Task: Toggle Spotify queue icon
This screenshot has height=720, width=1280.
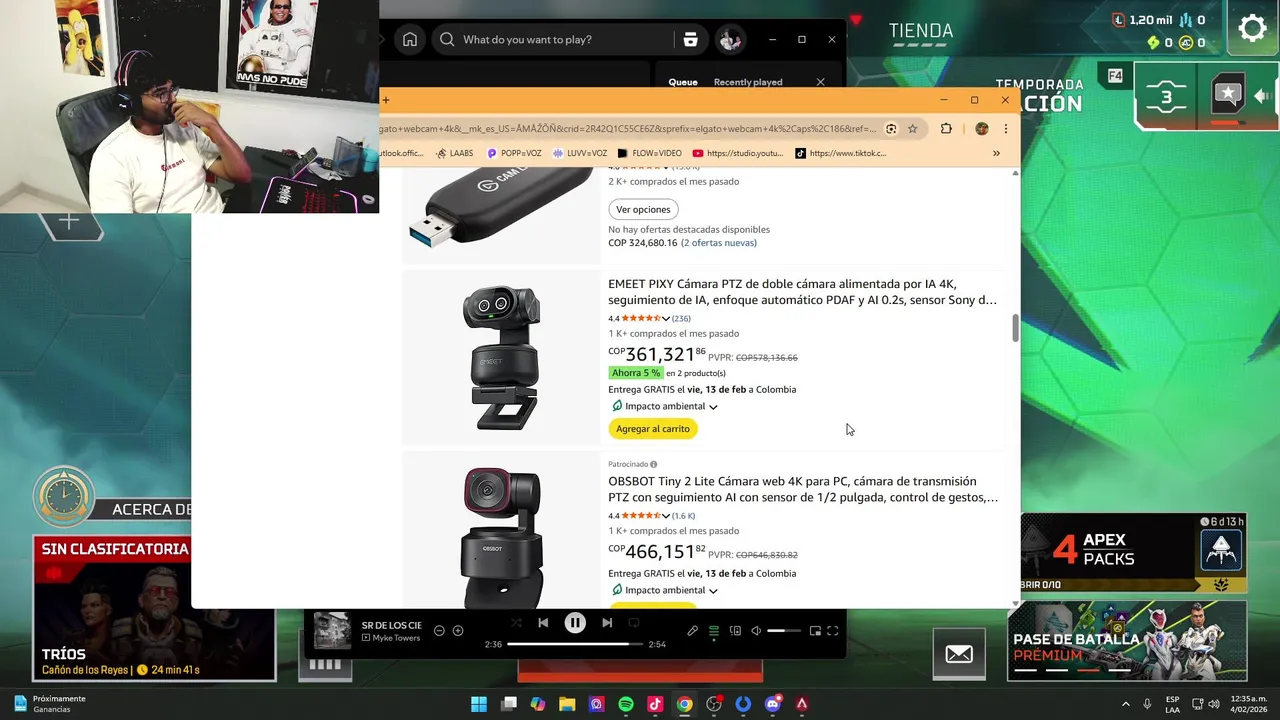Action: point(714,631)
